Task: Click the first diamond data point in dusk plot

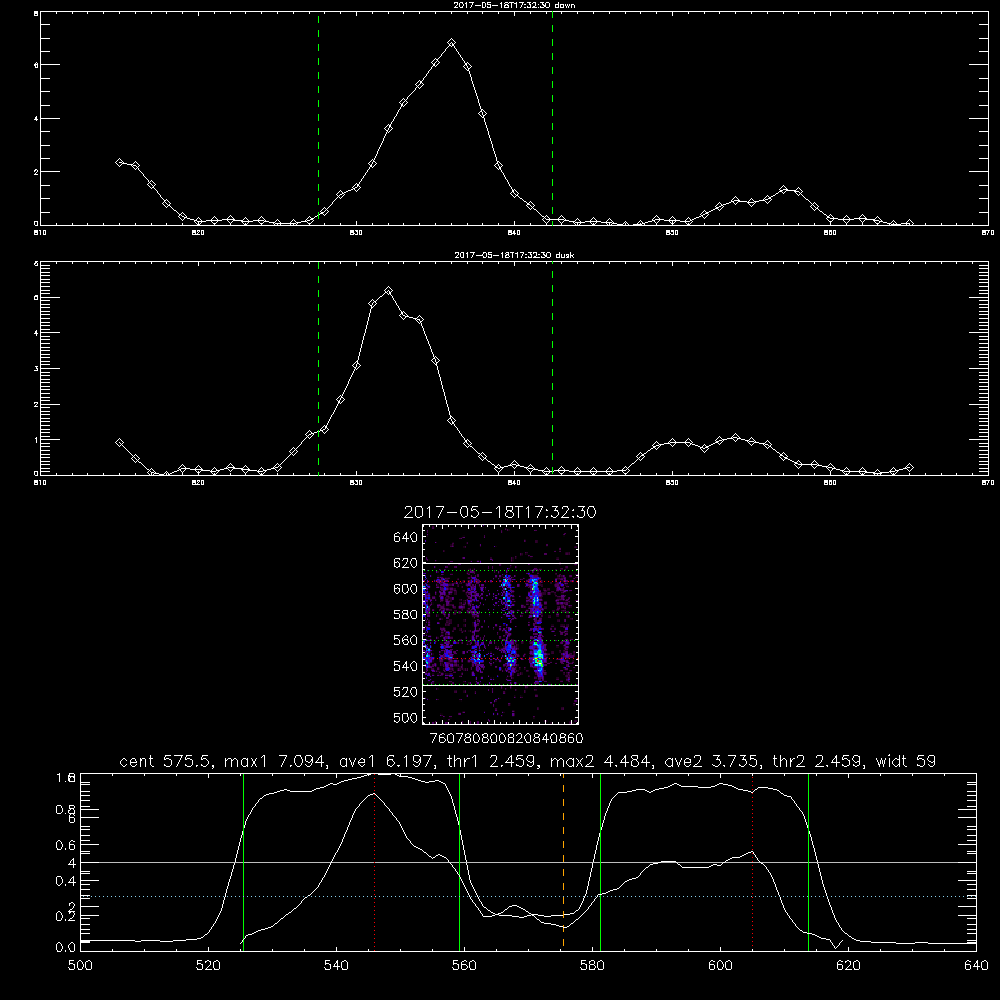Action: 119,443
